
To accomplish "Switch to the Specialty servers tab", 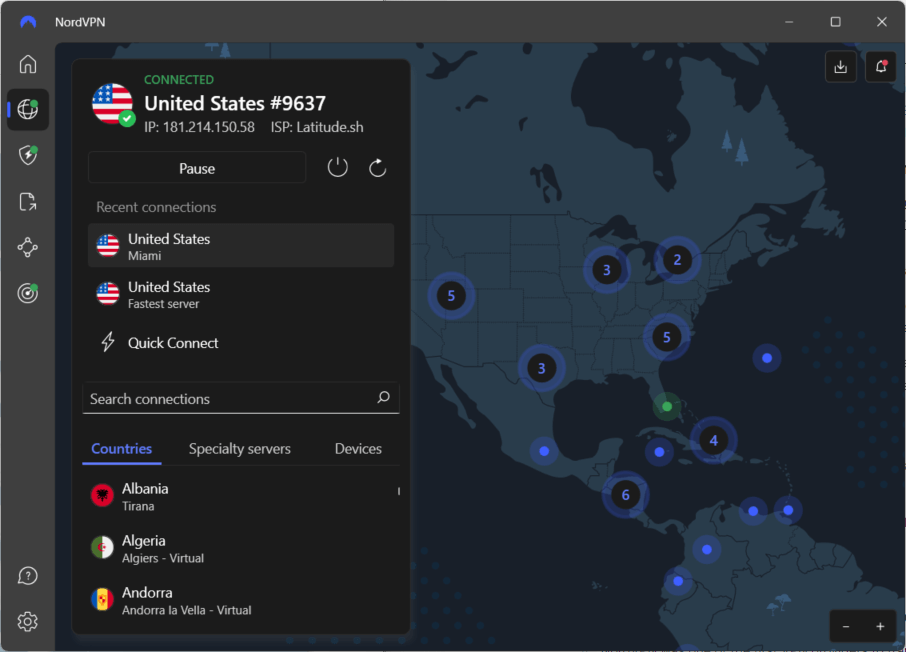I will [x=240, y=449].
